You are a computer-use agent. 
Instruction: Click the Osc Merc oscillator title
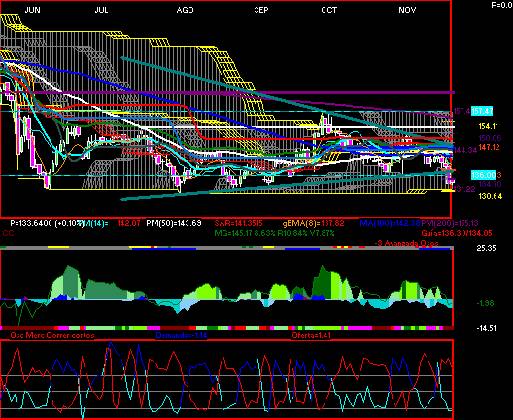(52, 335)
